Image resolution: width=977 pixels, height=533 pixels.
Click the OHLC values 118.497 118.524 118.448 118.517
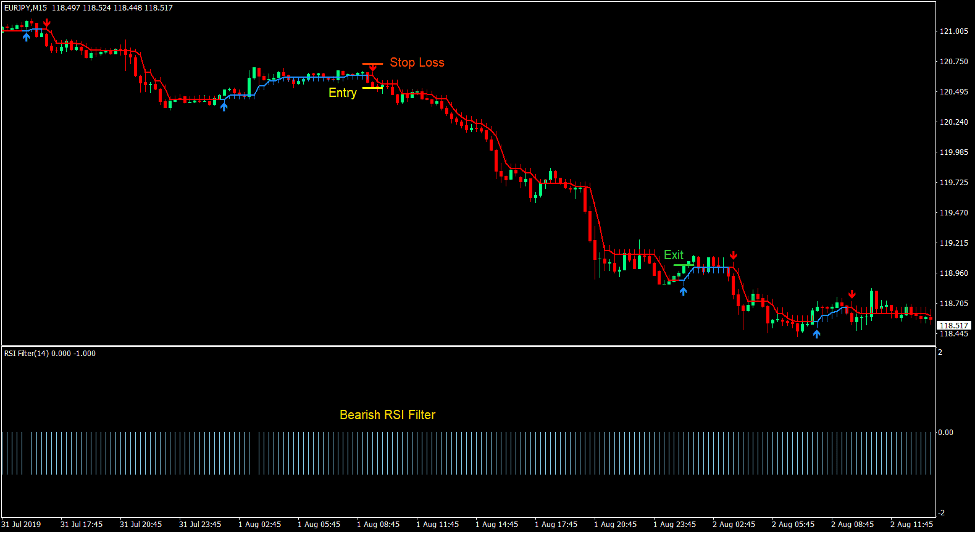pyautogui.click(x=112, y=8)
